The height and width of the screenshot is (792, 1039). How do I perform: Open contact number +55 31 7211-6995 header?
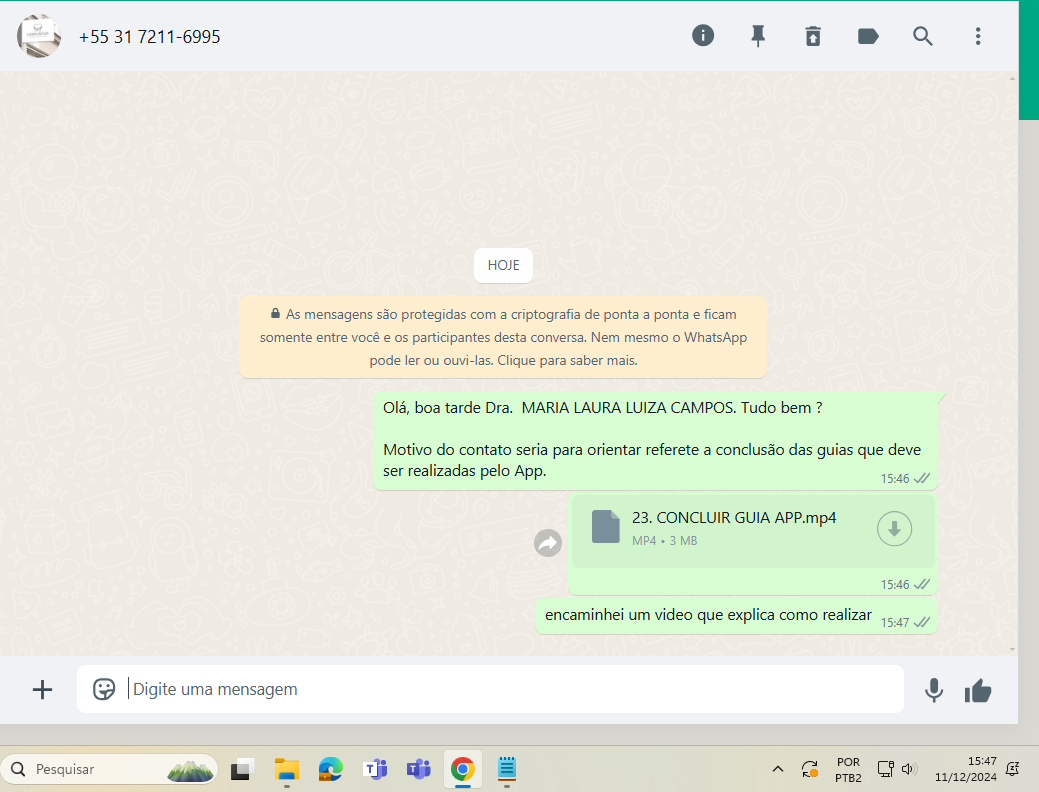[149, 37]
